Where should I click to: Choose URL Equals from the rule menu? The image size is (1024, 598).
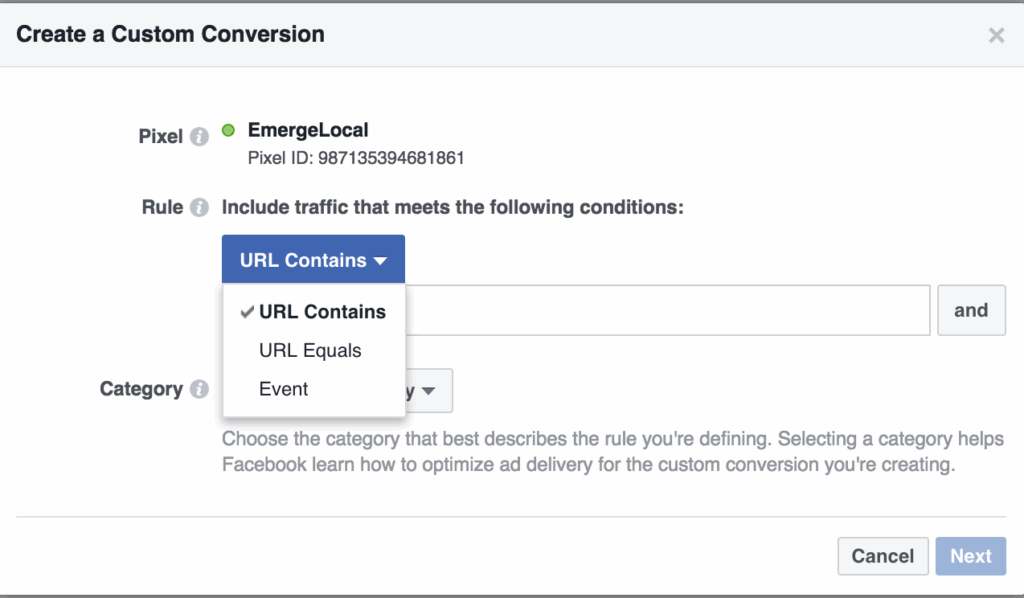point(310,351)
